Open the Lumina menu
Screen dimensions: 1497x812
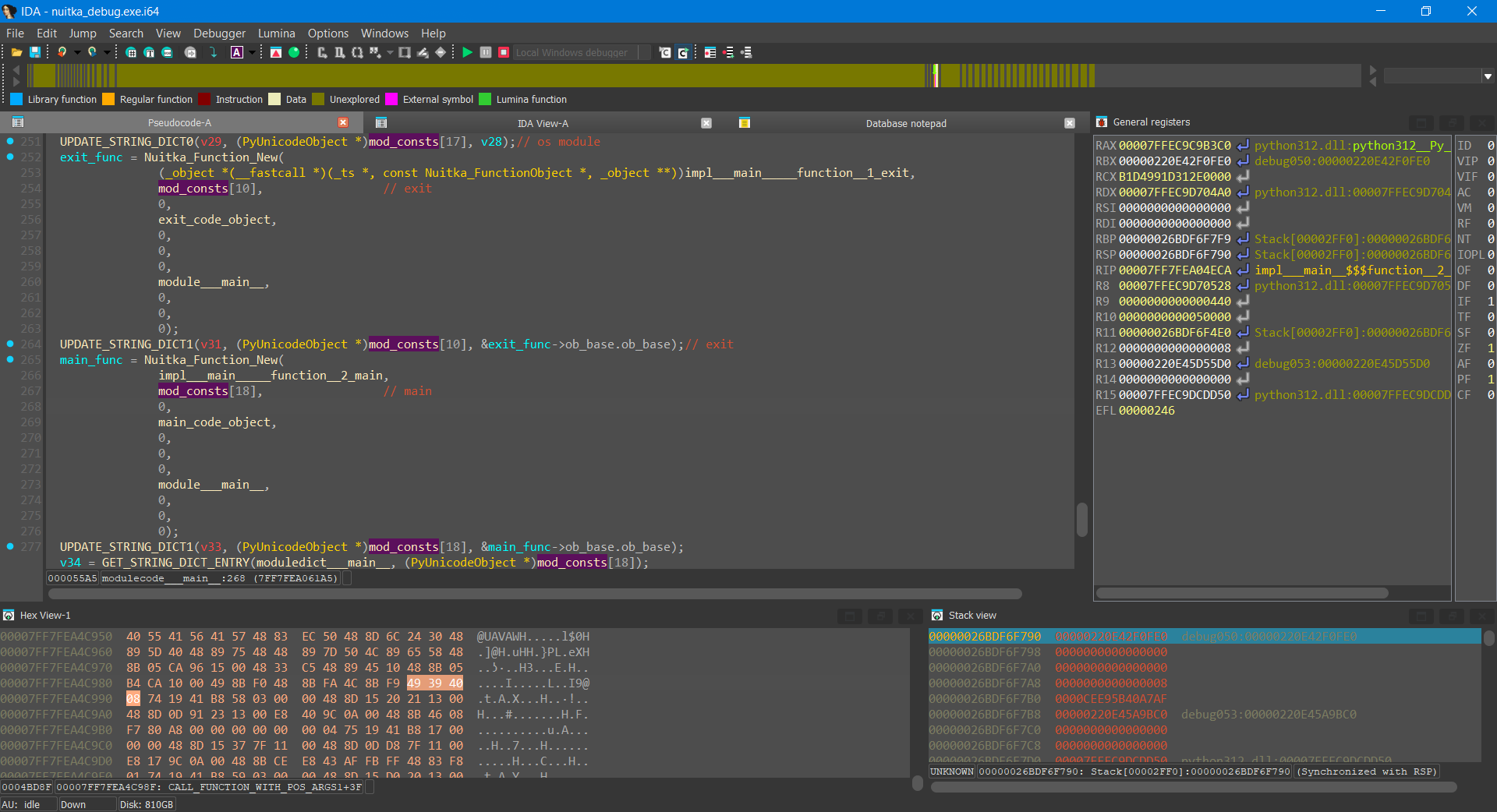tap(276, 34)
